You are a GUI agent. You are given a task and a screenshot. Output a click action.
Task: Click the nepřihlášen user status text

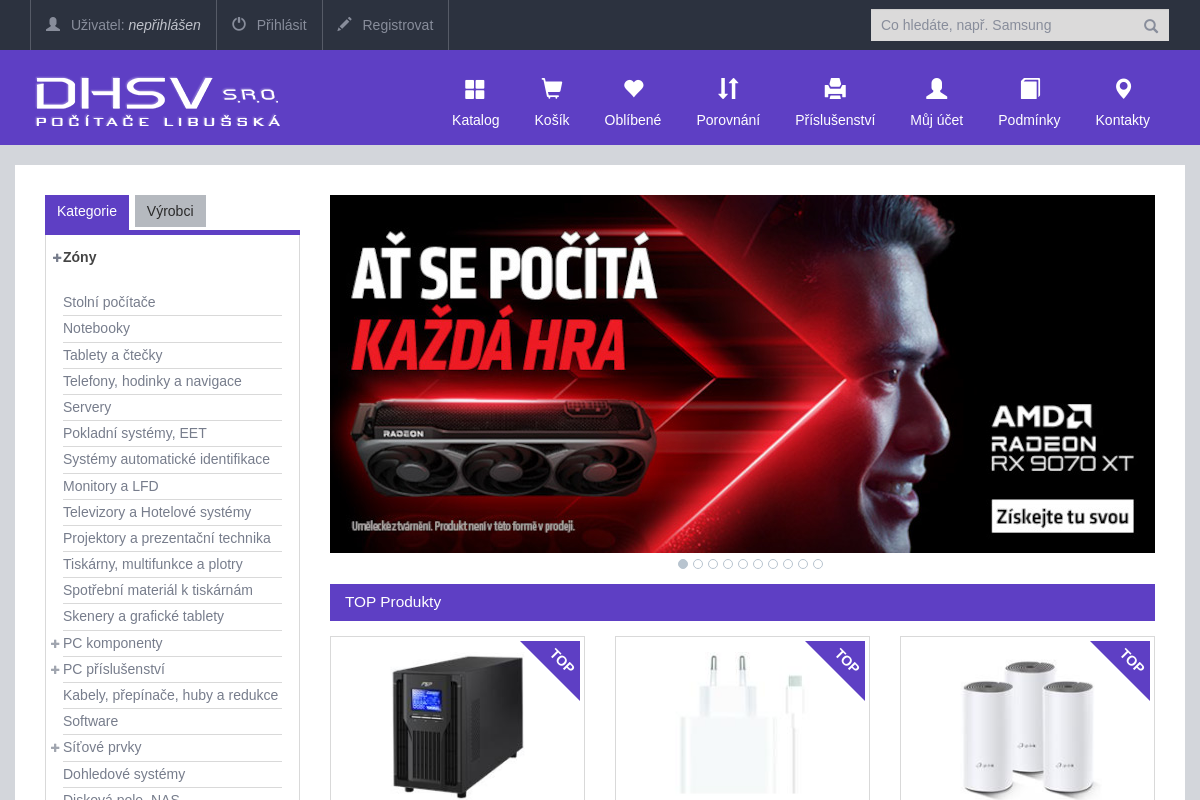coord(164,25)
